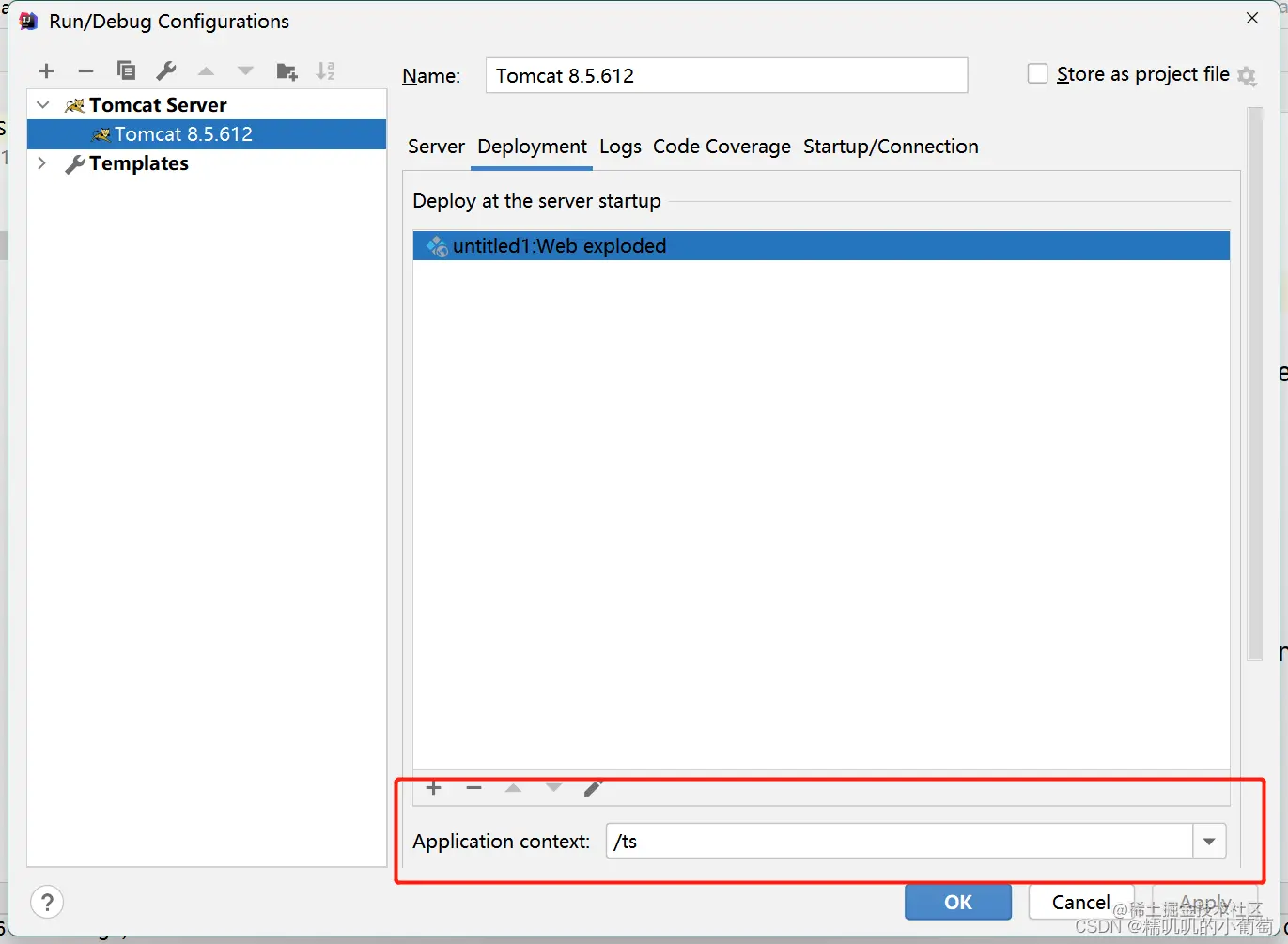Click the IntelliJ icon in title bar
This screenshot has width=1288, height=944.
point(28,21)
